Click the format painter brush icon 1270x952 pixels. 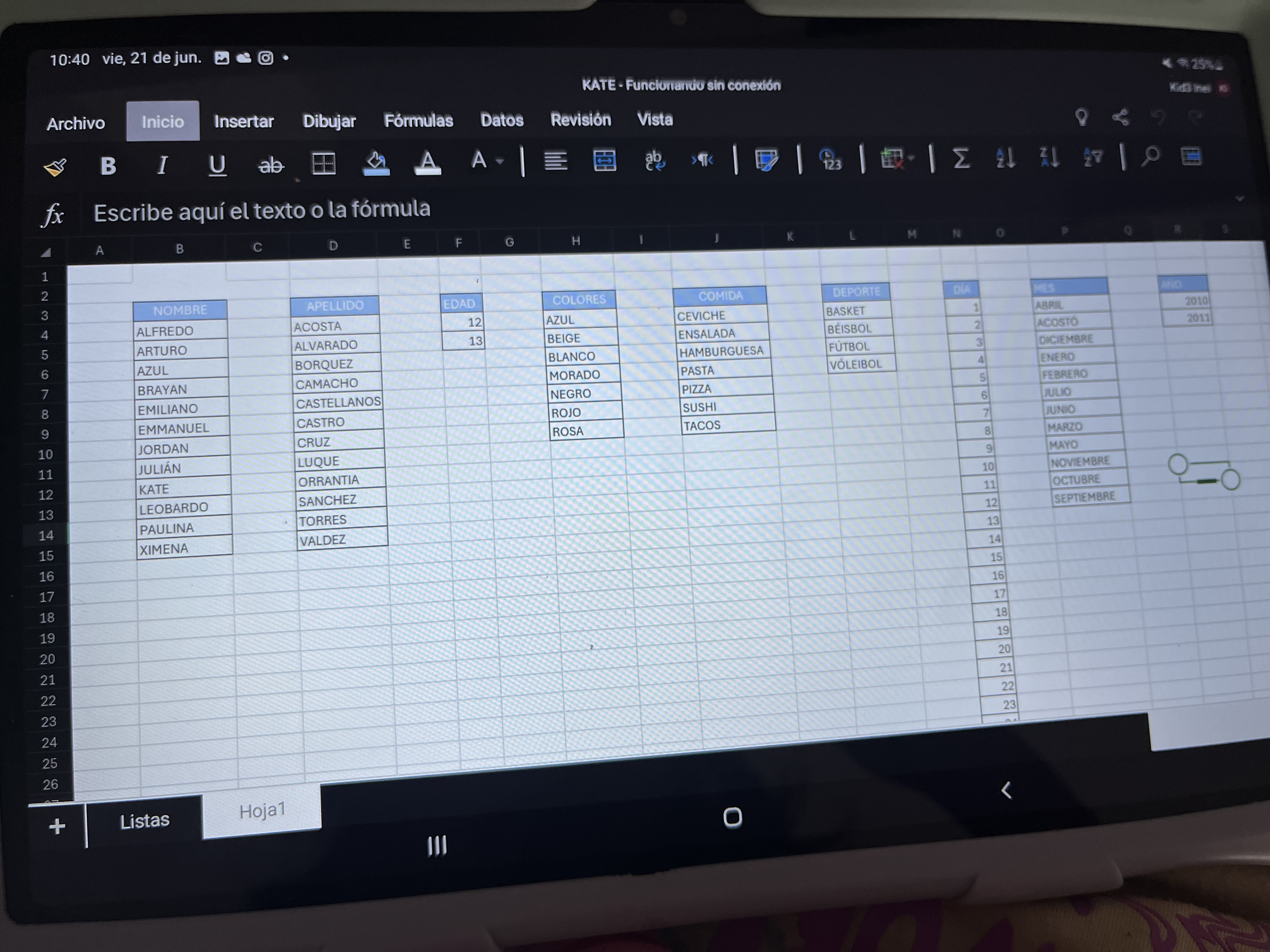pyautogui.click(x=55, y=167)
